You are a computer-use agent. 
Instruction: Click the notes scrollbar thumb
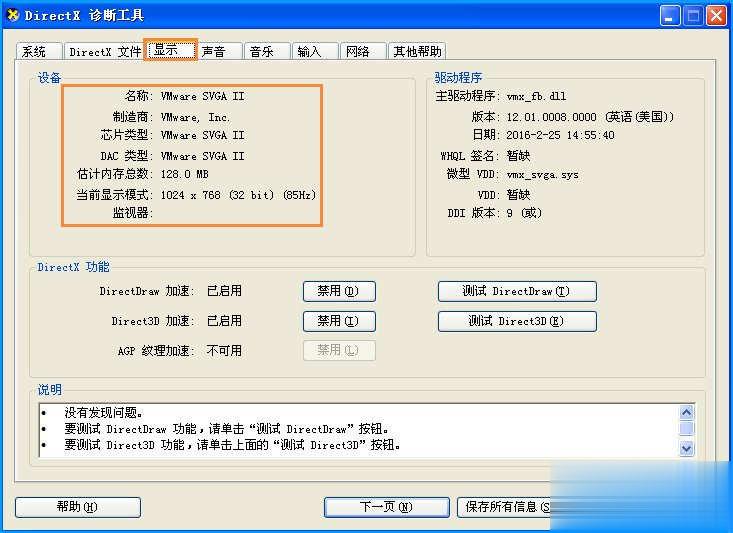[686, 429]
